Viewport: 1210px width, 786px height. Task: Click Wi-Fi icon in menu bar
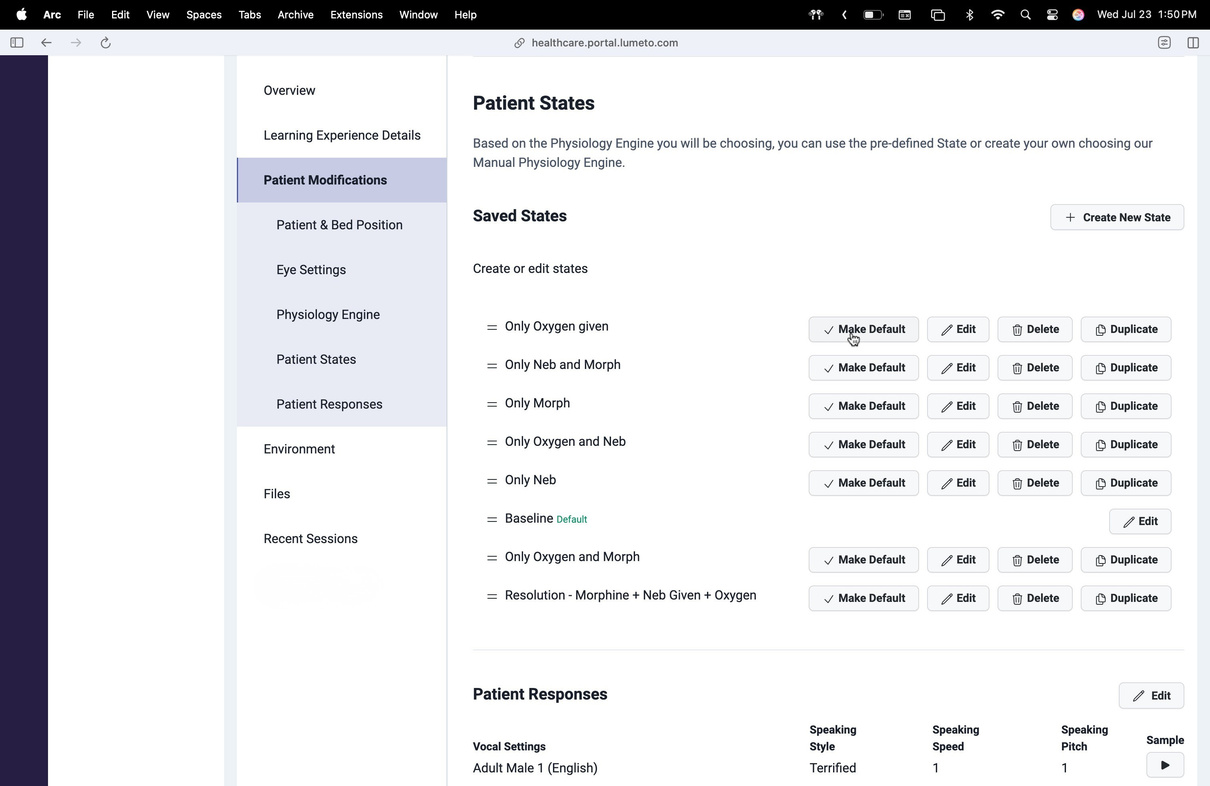pyautogui.click(x=997, y=15)
